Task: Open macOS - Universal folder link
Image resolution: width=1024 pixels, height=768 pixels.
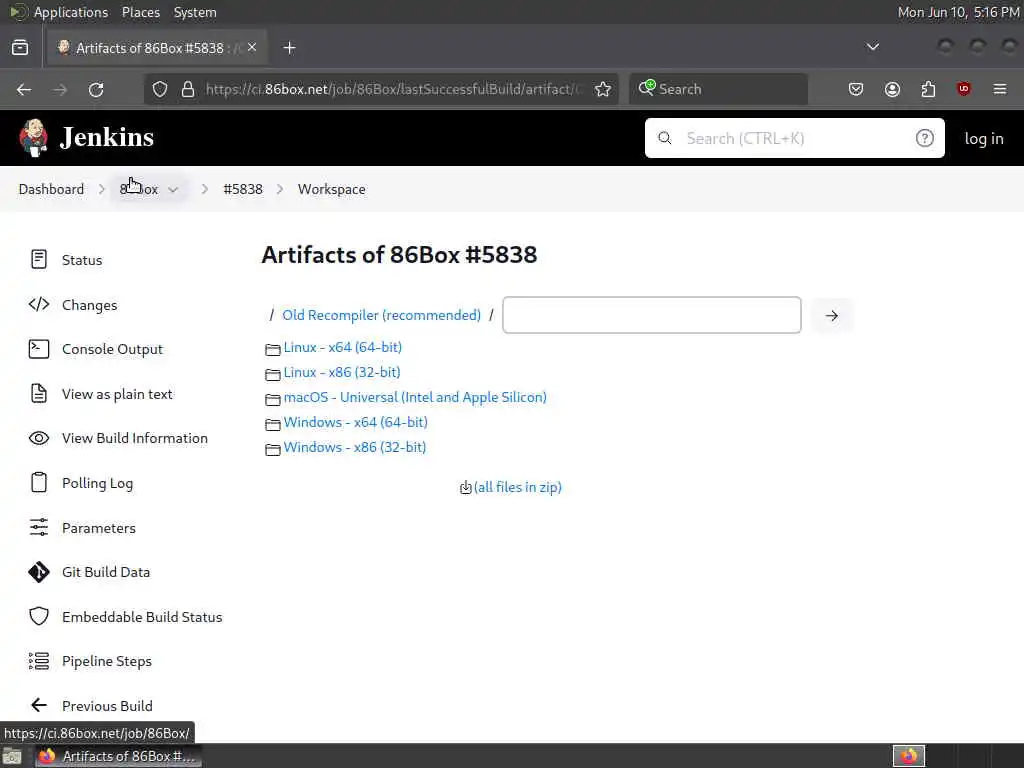Action: pyautogui.click(x=415, y=397)
